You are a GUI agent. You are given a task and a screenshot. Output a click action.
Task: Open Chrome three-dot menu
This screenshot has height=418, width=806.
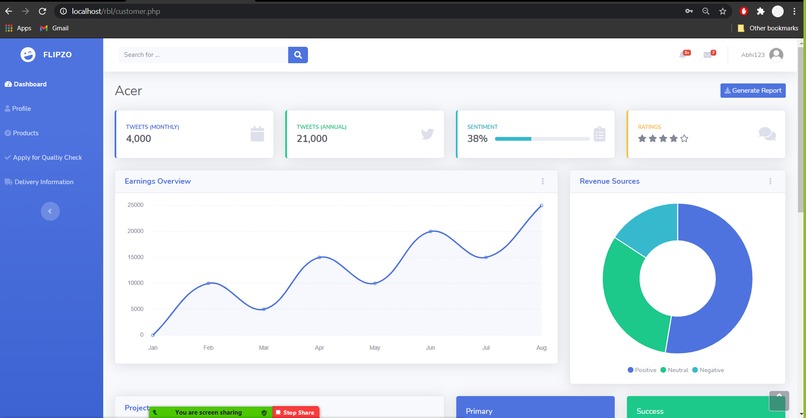(795, 11)
